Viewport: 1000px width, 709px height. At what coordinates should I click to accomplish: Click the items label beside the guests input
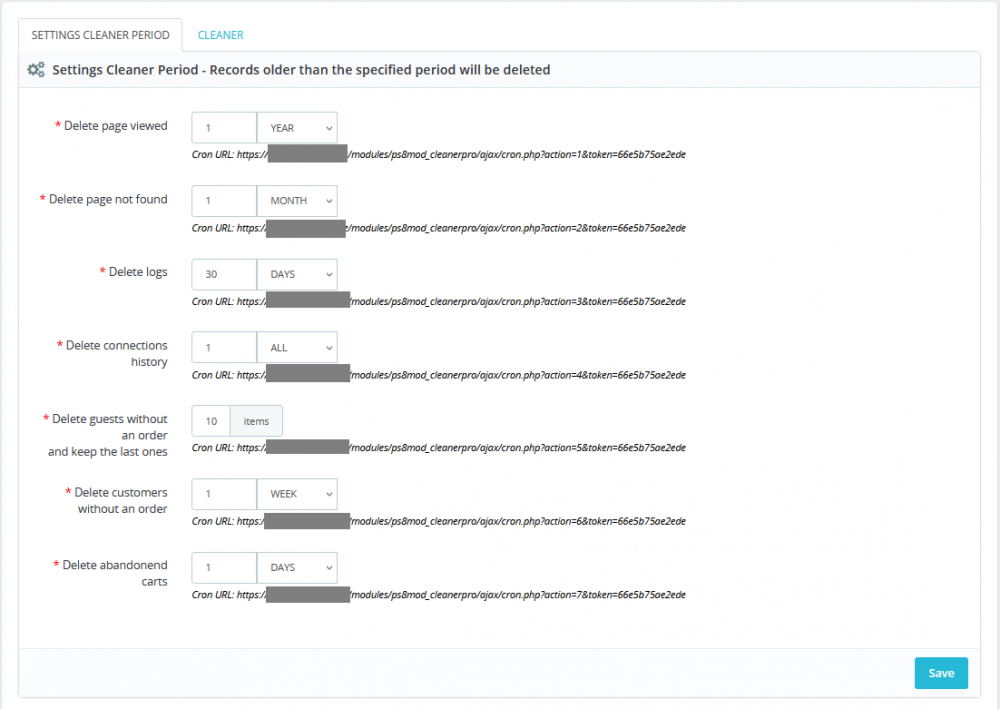[x=256, y=420]
